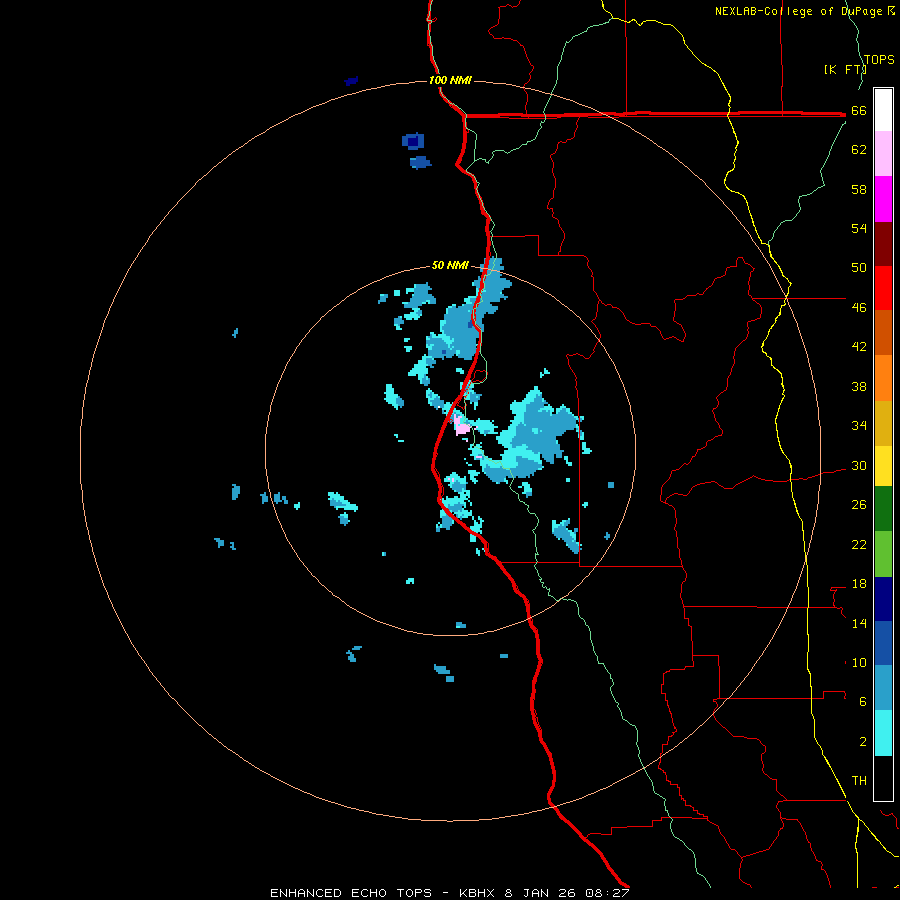Click the yellow 34 kft legend swatch

[883, 466]
